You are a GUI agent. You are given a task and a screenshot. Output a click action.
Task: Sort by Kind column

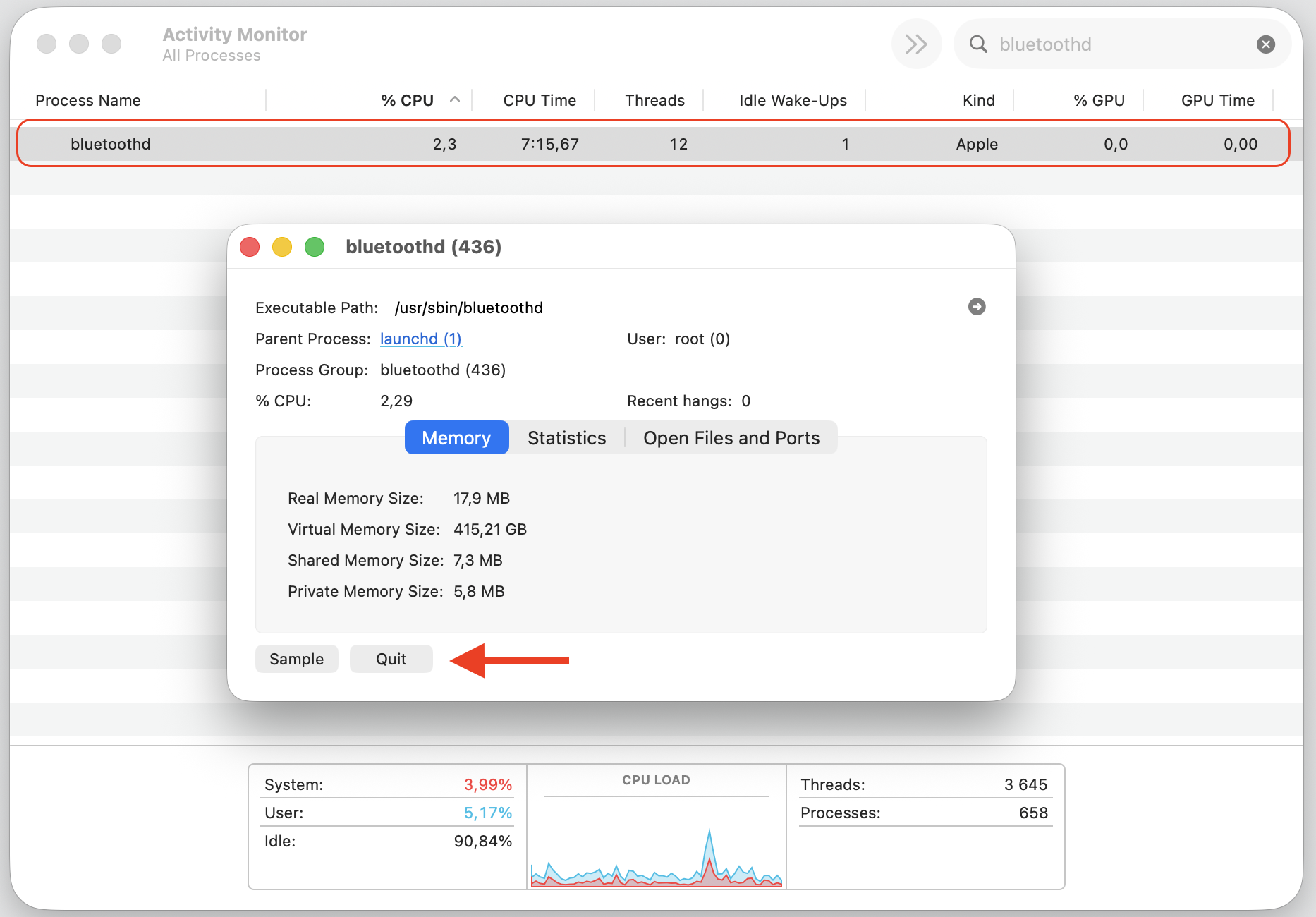tap(979, 100)
